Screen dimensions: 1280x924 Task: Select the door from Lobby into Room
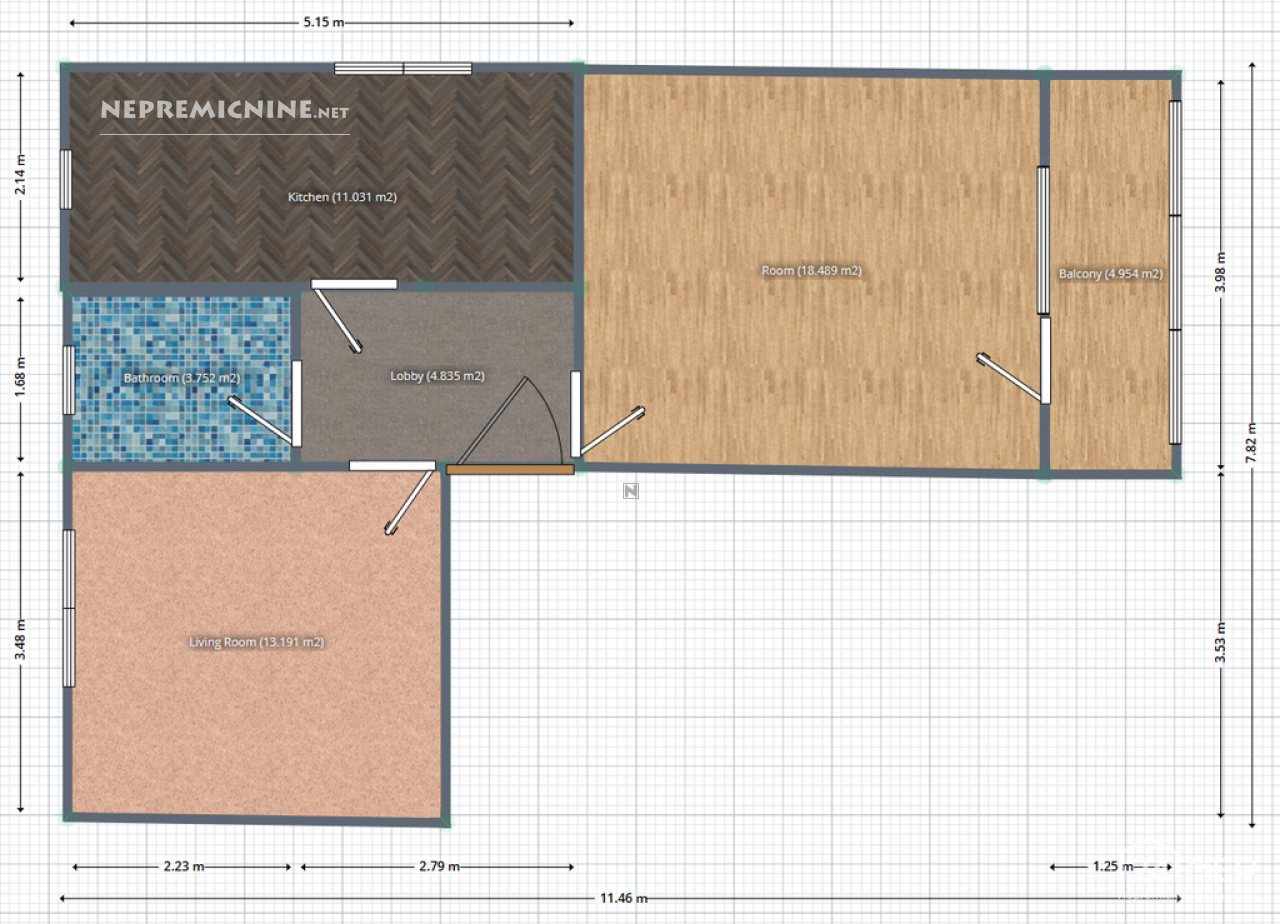click(576, 414)
